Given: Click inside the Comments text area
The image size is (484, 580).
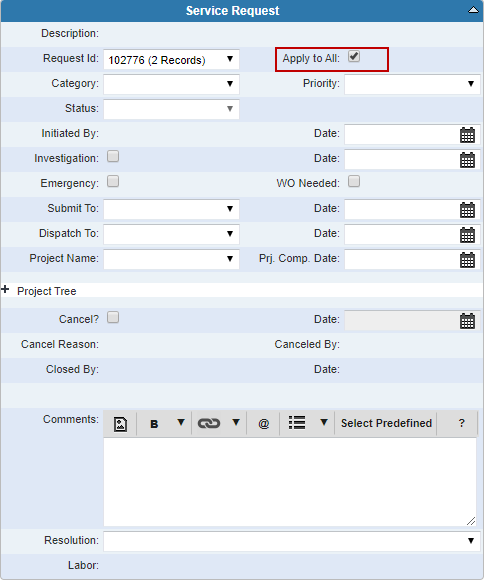Looking at the screenshot, I should click(x=290, y=482).
